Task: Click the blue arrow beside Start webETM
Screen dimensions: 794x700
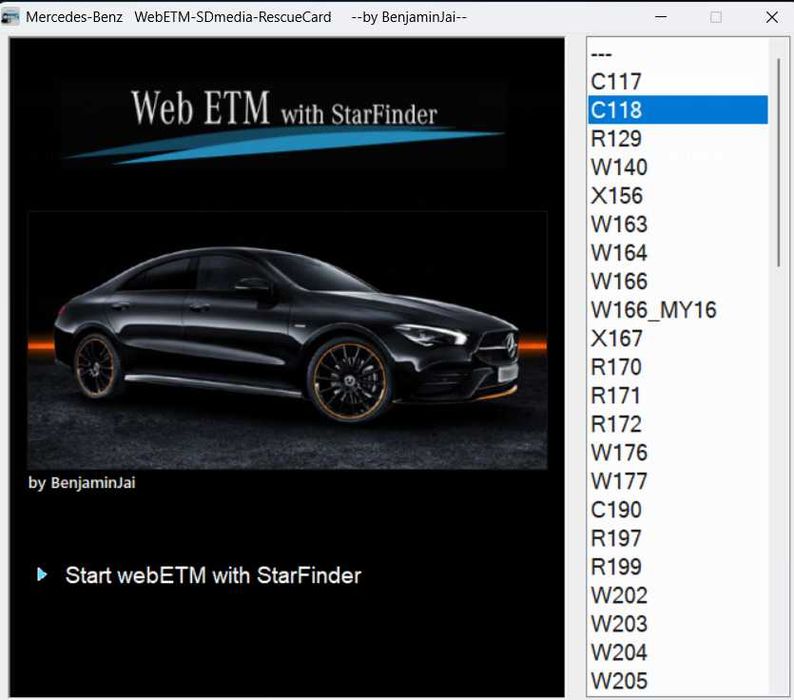Action: (x=42, y=574)
